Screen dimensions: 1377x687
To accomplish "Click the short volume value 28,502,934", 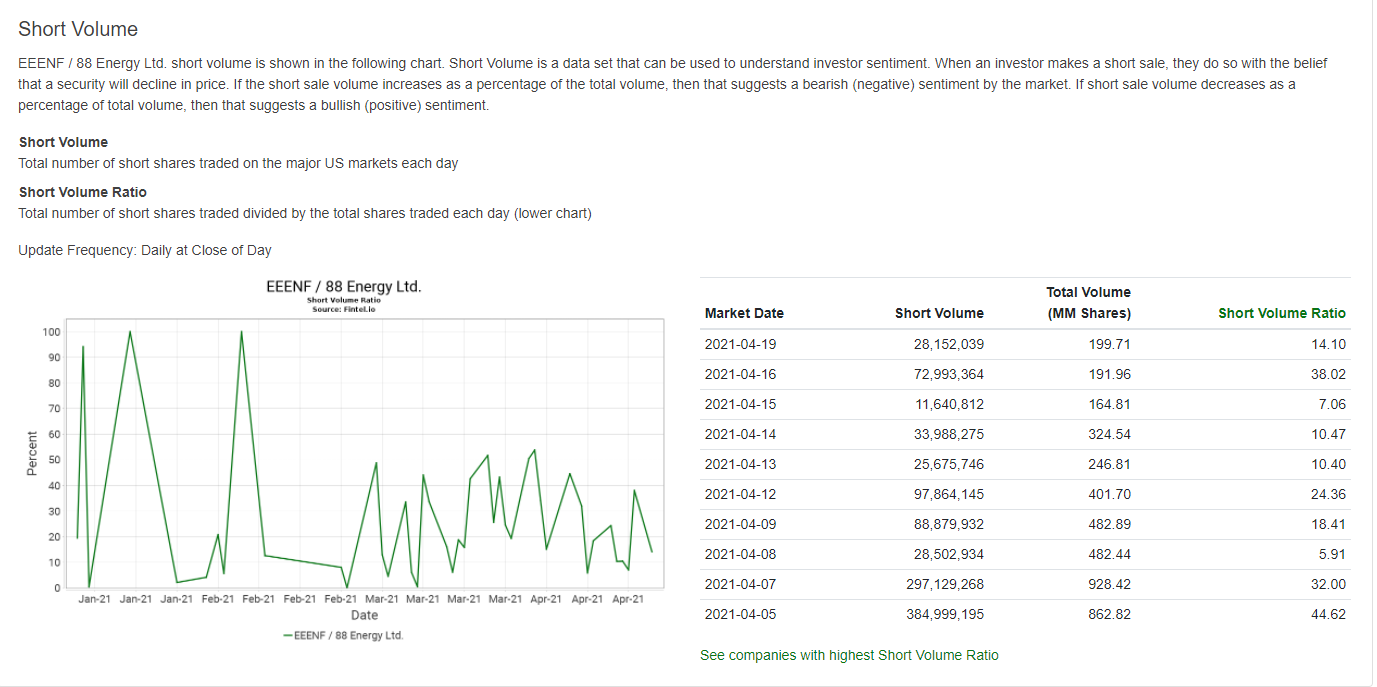I will coord(948,554).
